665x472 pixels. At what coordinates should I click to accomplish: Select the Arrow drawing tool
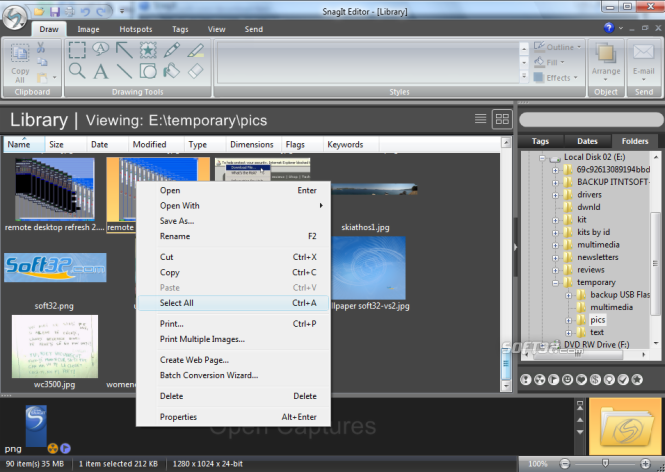tap(124, 50)
